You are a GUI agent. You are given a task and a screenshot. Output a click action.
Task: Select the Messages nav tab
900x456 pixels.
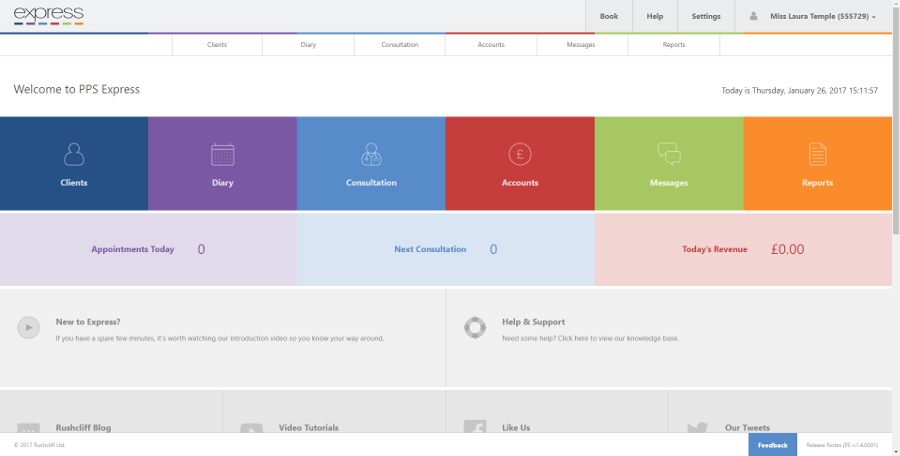[x=581, y=45]
